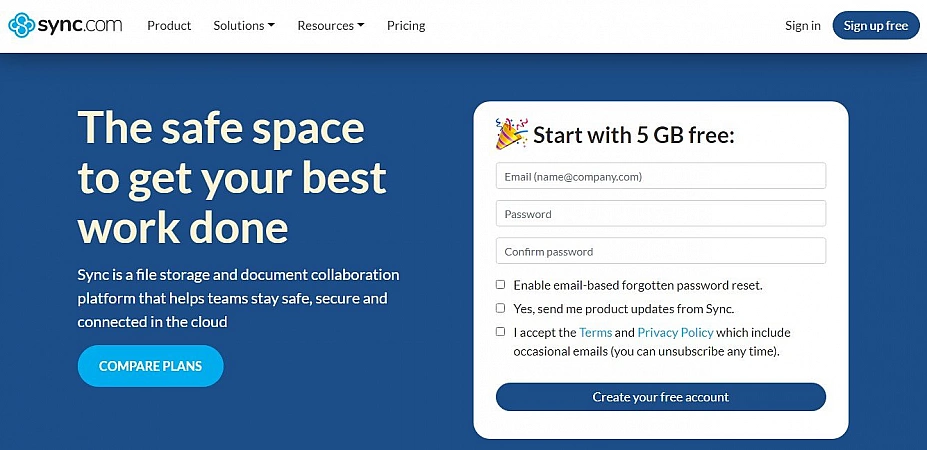
Task: Click the sync.com wordmark text
Action: click(x=82, y=25)
